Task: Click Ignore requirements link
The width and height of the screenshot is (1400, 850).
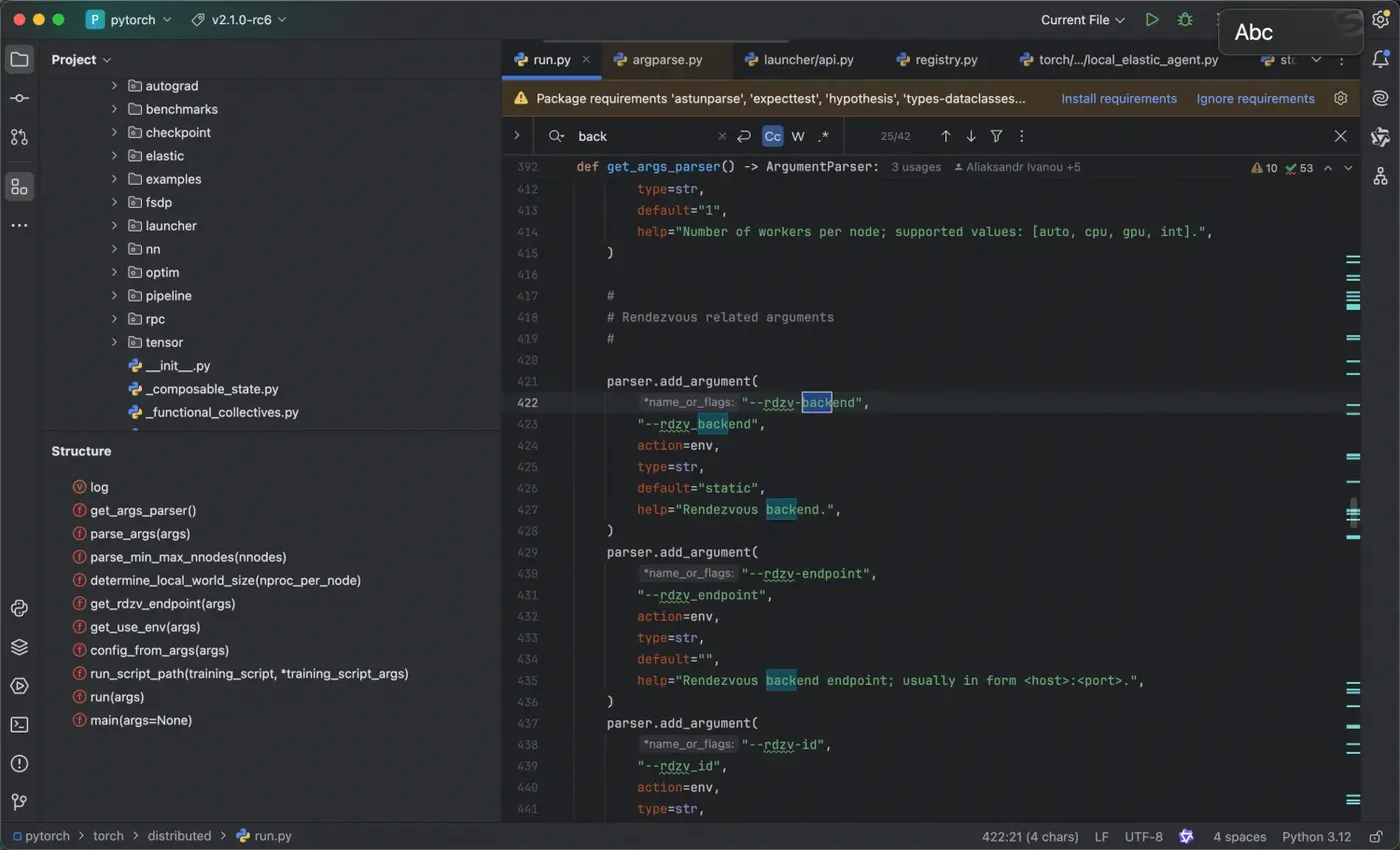Action: pos(1255,98)
